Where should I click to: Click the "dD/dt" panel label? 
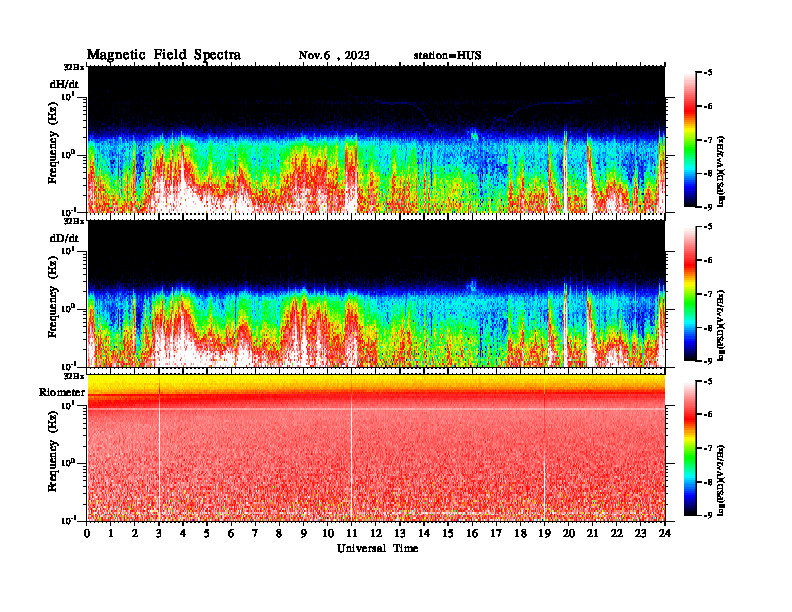[64, 238]
